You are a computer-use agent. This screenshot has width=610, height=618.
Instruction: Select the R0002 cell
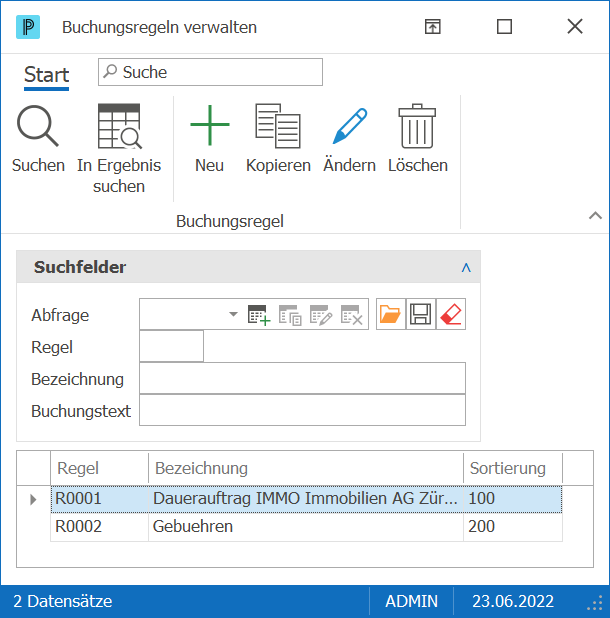(x=100, y=527)
